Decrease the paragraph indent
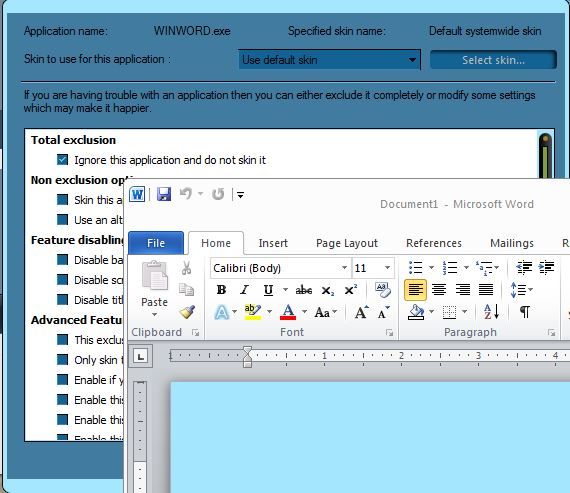The width and height of the screenshot is (570, 493). point(524,268)
